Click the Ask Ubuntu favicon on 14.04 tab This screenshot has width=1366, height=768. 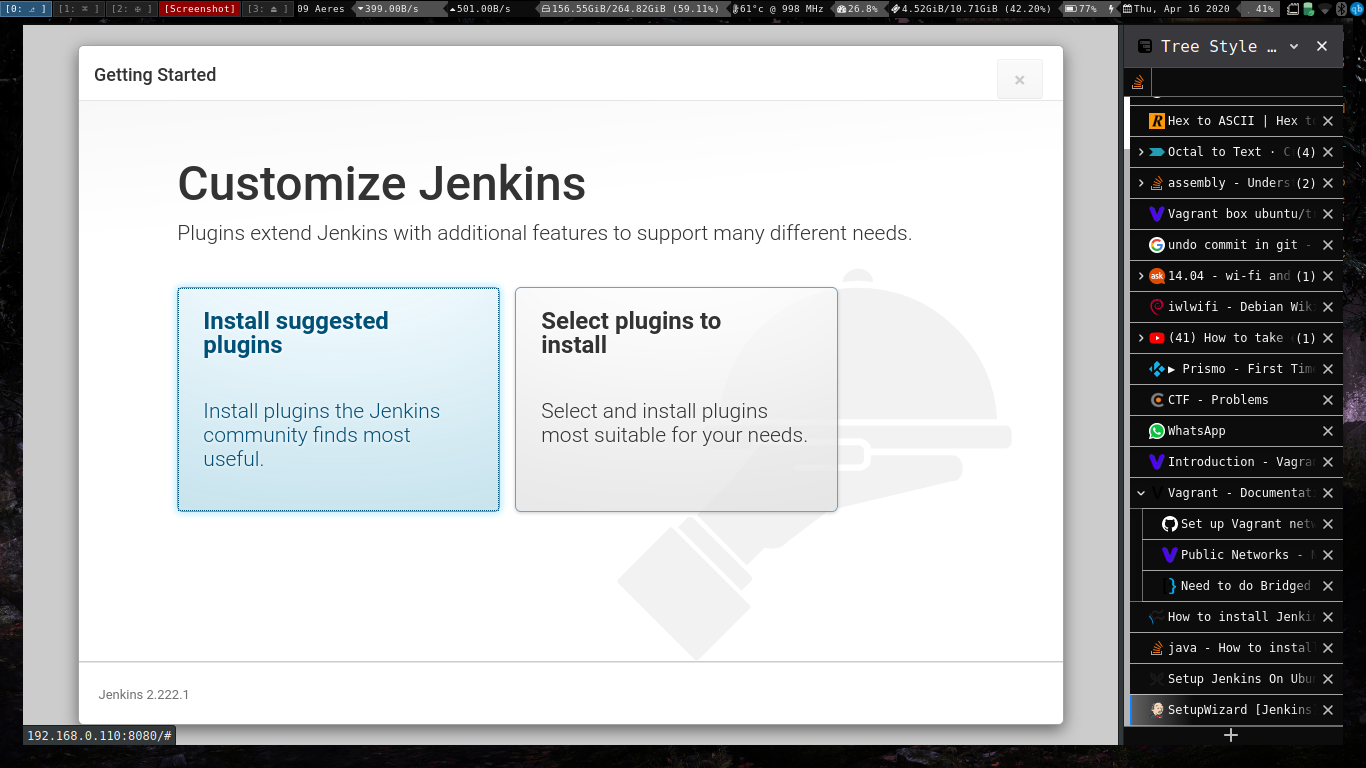[1157, 276]
